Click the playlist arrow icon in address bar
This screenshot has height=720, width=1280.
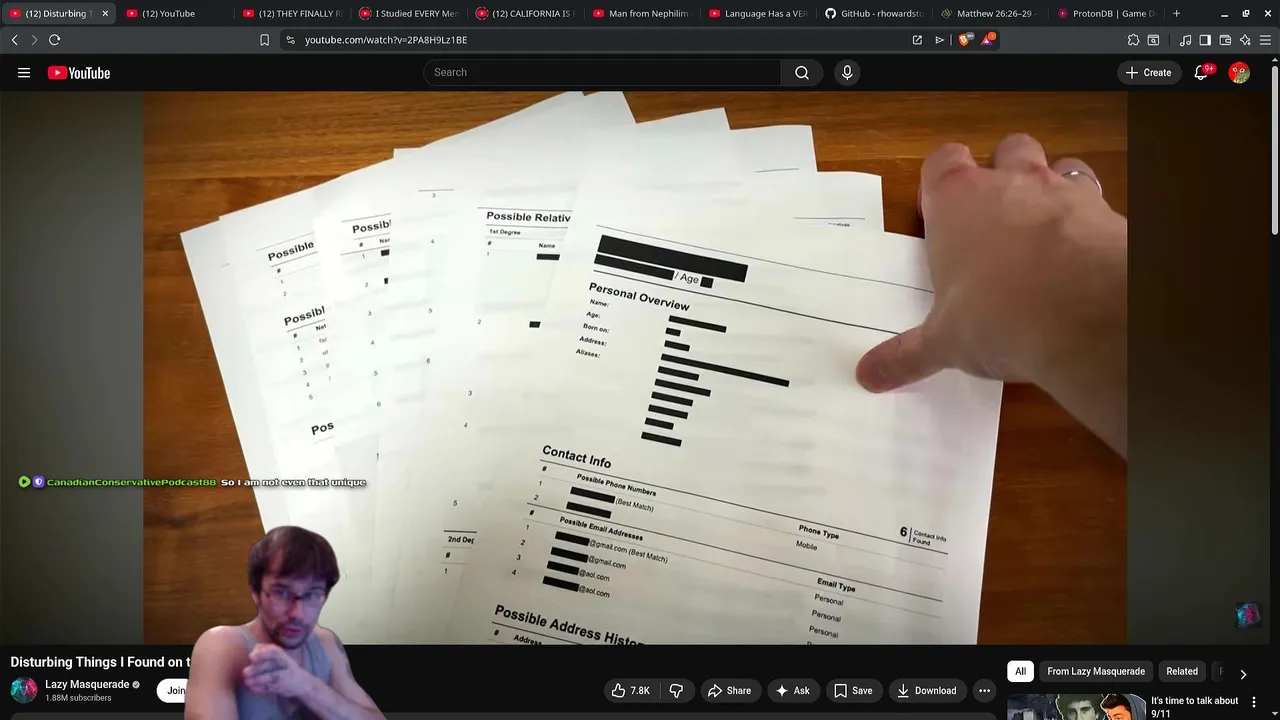[939, 40]
